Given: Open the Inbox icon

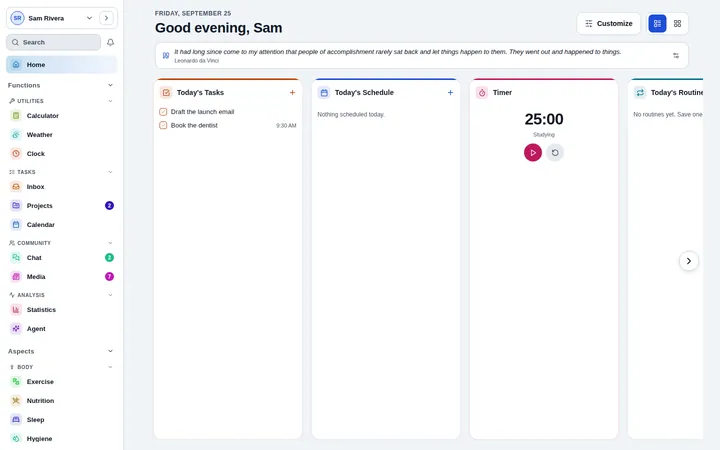Looking at the screenshot, I should coord(16,187).
